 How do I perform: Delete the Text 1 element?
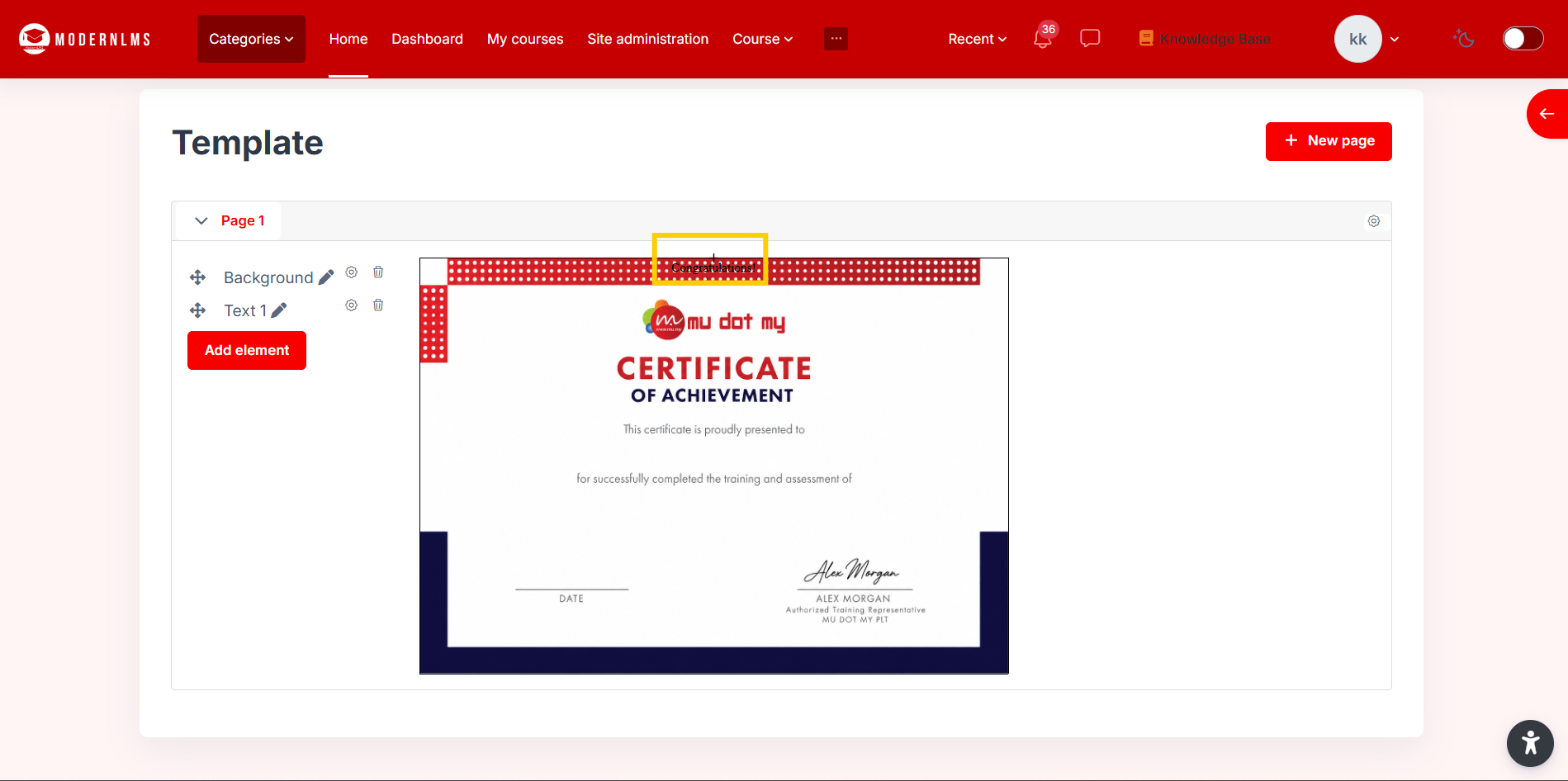(x=378, y=305)
